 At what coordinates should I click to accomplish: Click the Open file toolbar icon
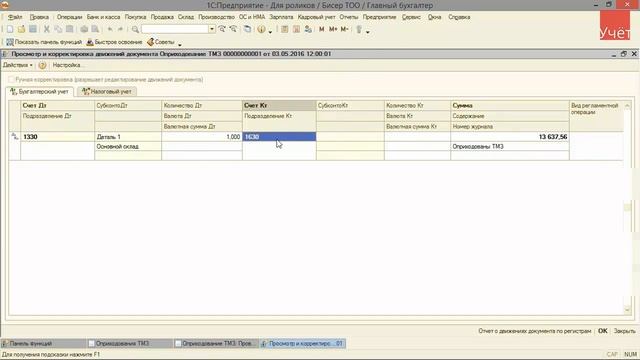[x=21, y=29]
